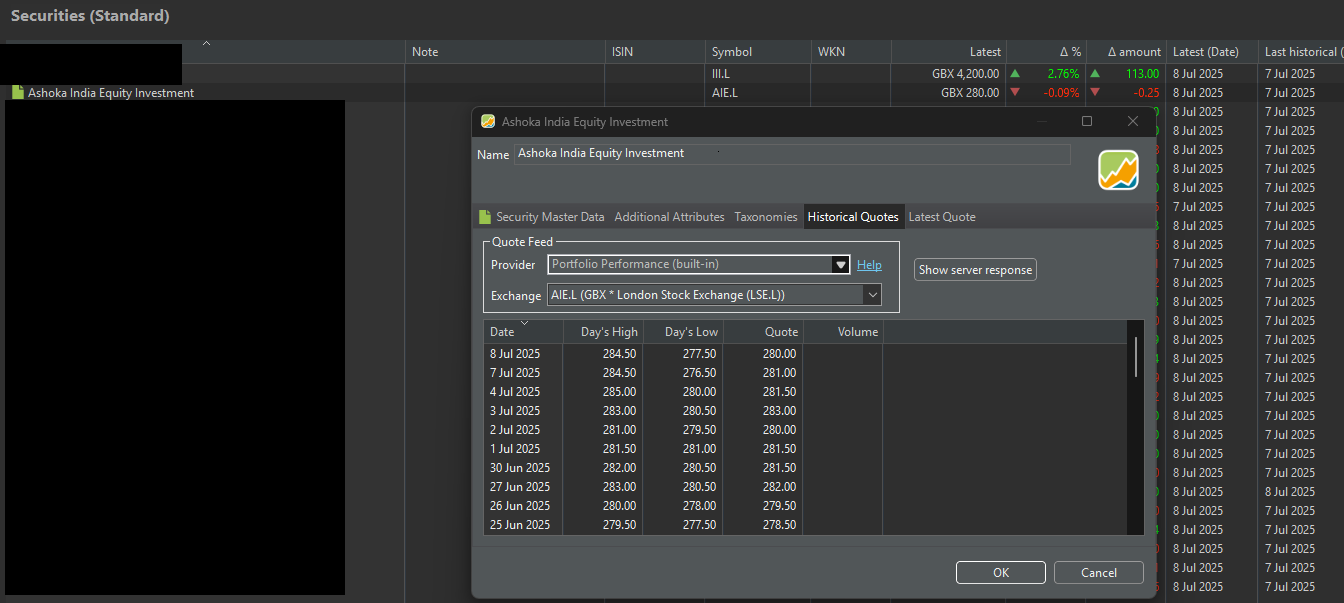Click Day's High 285.00 in the 4 Jul 2025 row
Image resolution: width=1344 pixels, height=603 pixels.
pyautogui.click(x=619, y=392)
